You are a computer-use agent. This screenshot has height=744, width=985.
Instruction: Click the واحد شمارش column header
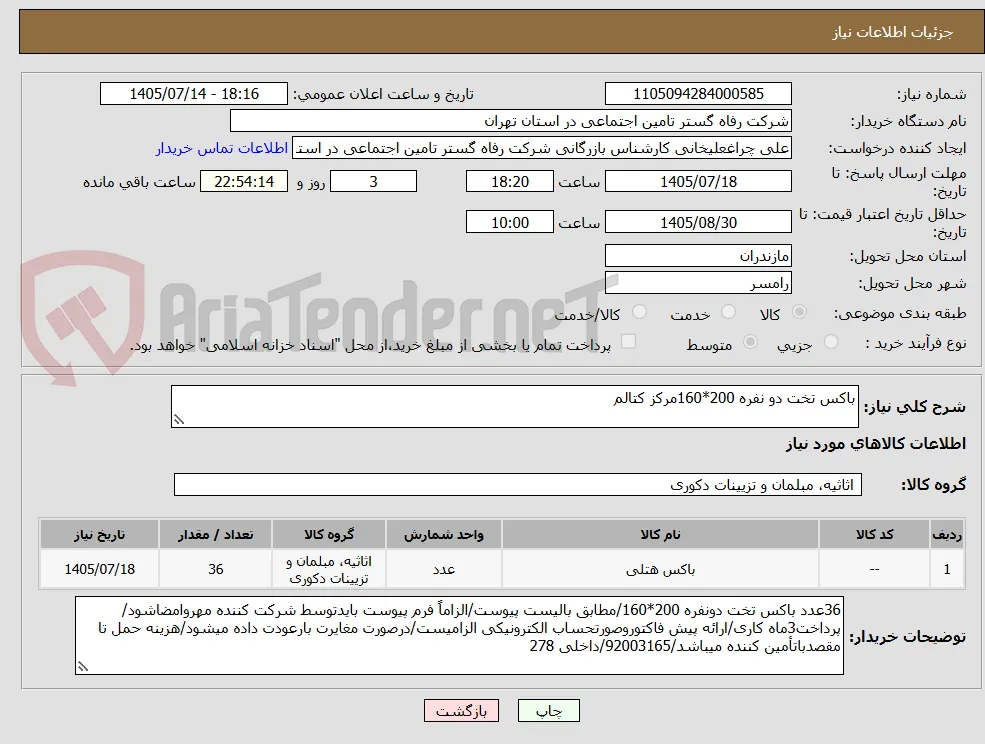pyautogui.click(x=444, y=534)
